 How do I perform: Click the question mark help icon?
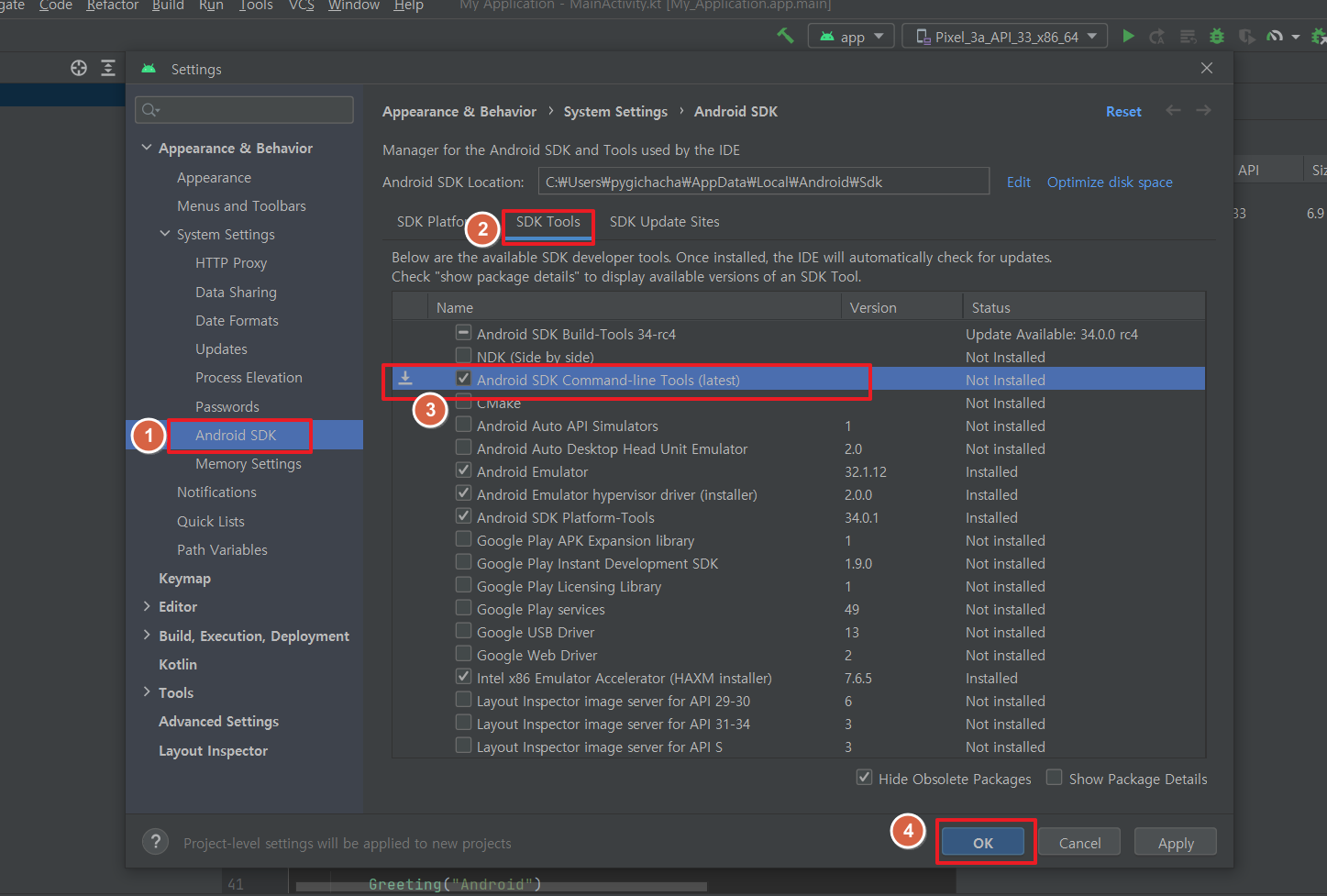point(156,842)
